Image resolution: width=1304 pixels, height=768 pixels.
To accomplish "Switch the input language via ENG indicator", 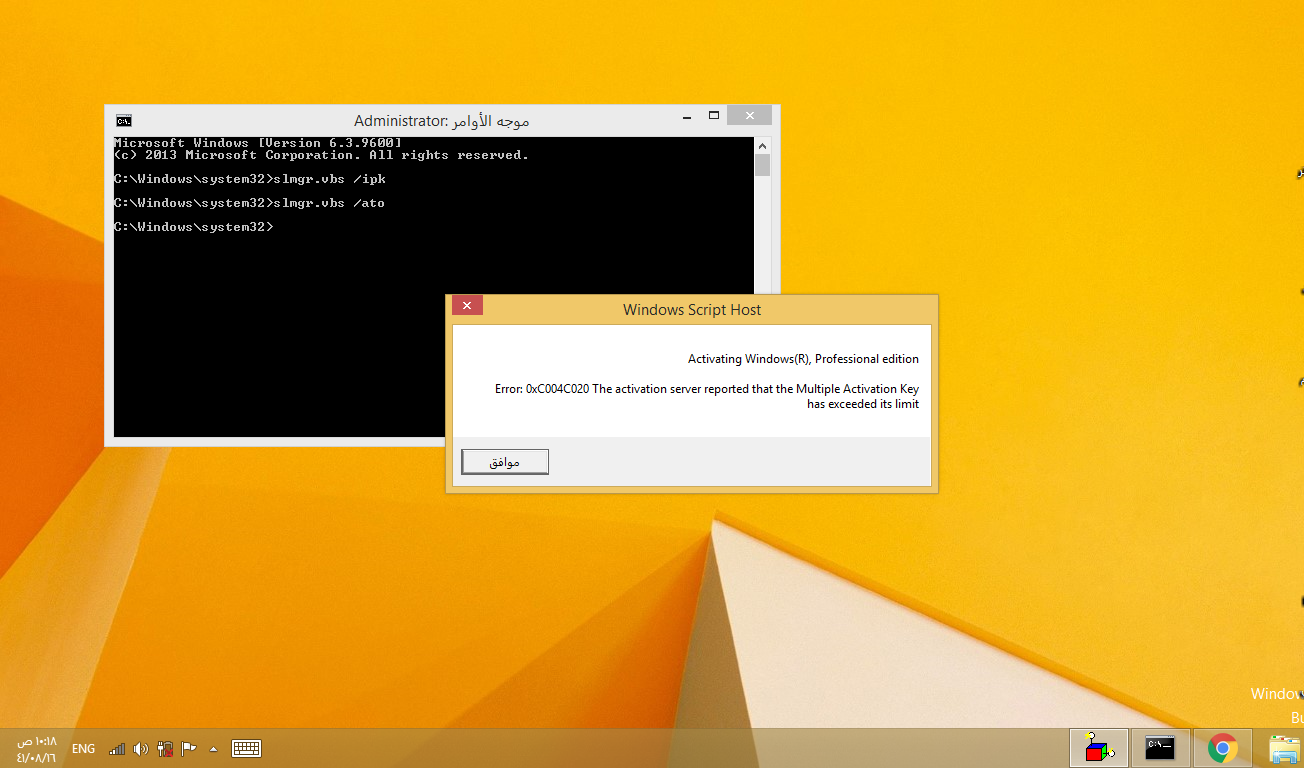I will click(x=84, y=748).
